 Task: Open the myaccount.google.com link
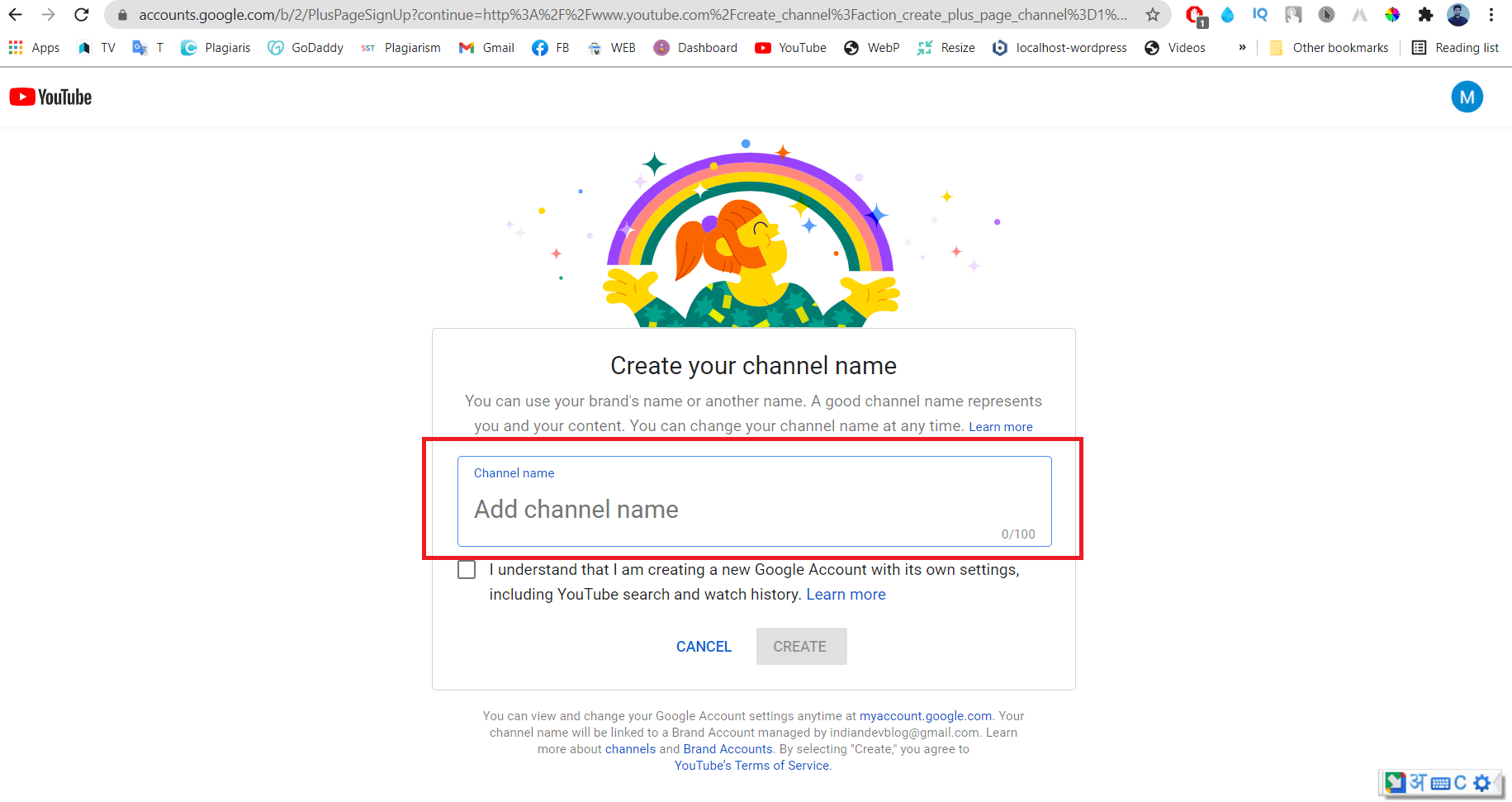925,715
